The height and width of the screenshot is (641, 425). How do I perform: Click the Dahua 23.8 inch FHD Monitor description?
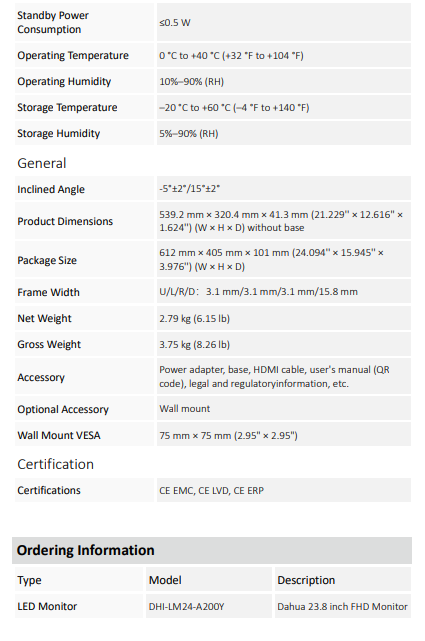[x=342, y=607]
